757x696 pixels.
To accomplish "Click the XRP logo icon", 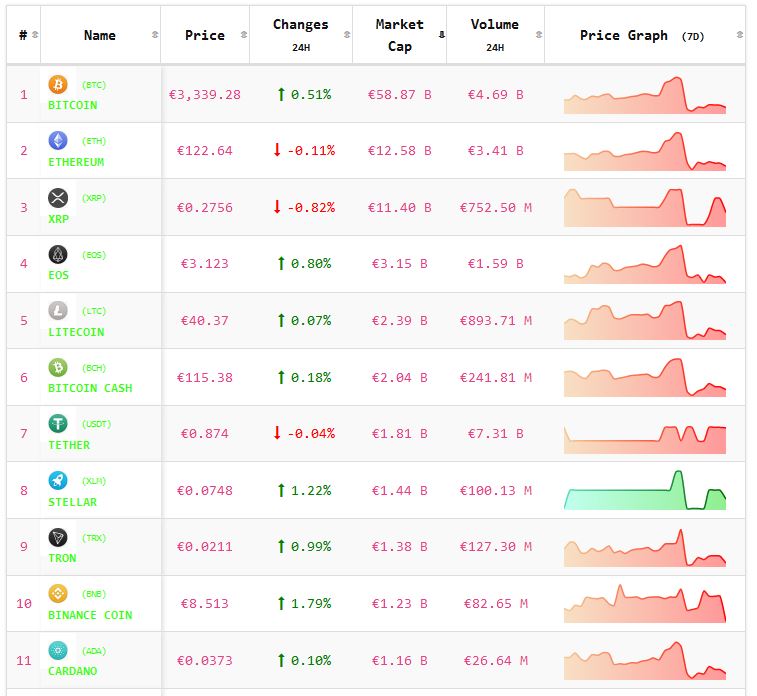I will coord(58,198).
